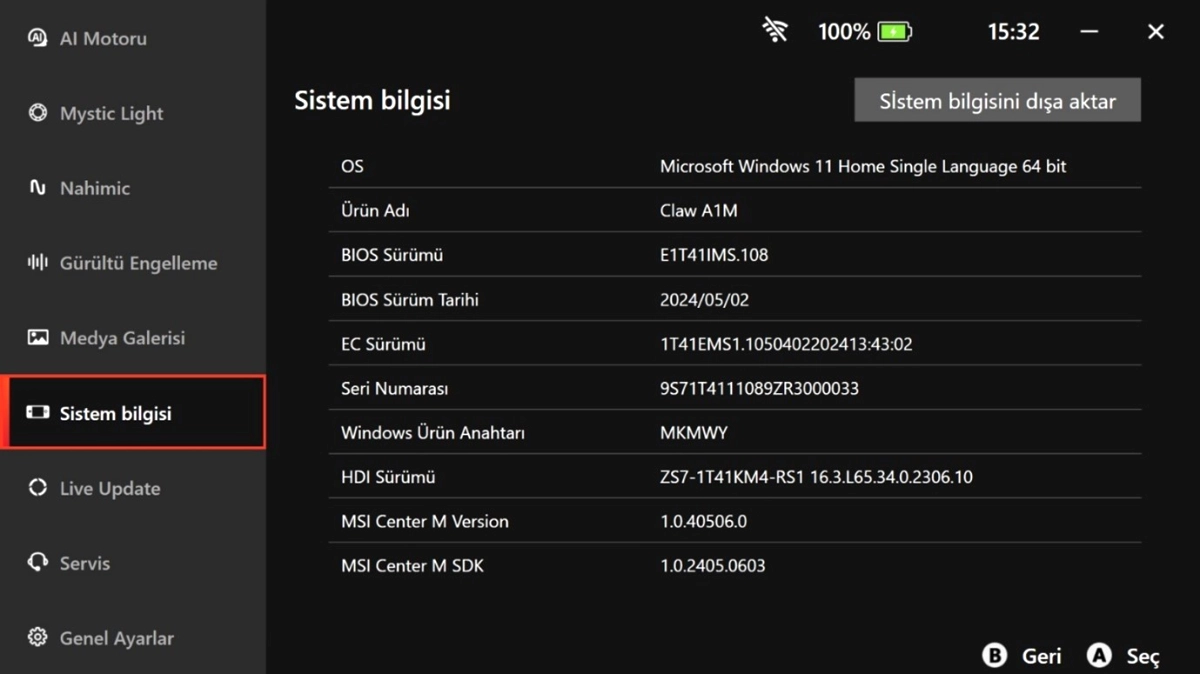
Task: Click the disconnected Wi-Fi status icon
Action: pyautogui.click(x=775, y=32)
